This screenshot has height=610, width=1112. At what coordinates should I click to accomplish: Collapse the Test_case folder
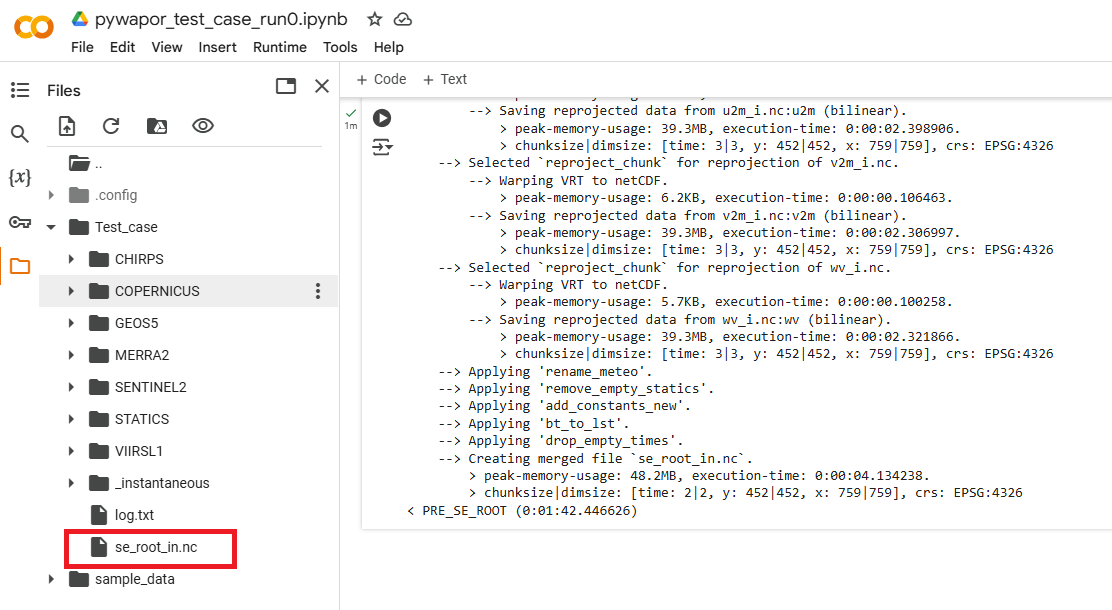[x=51, y=227]
